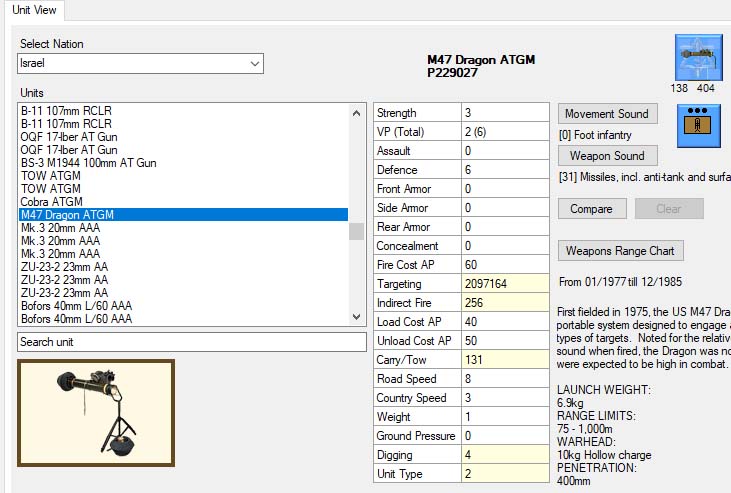Click the Search unit input field
Viewport: 731px width, 493px height.
click(192, 342)
